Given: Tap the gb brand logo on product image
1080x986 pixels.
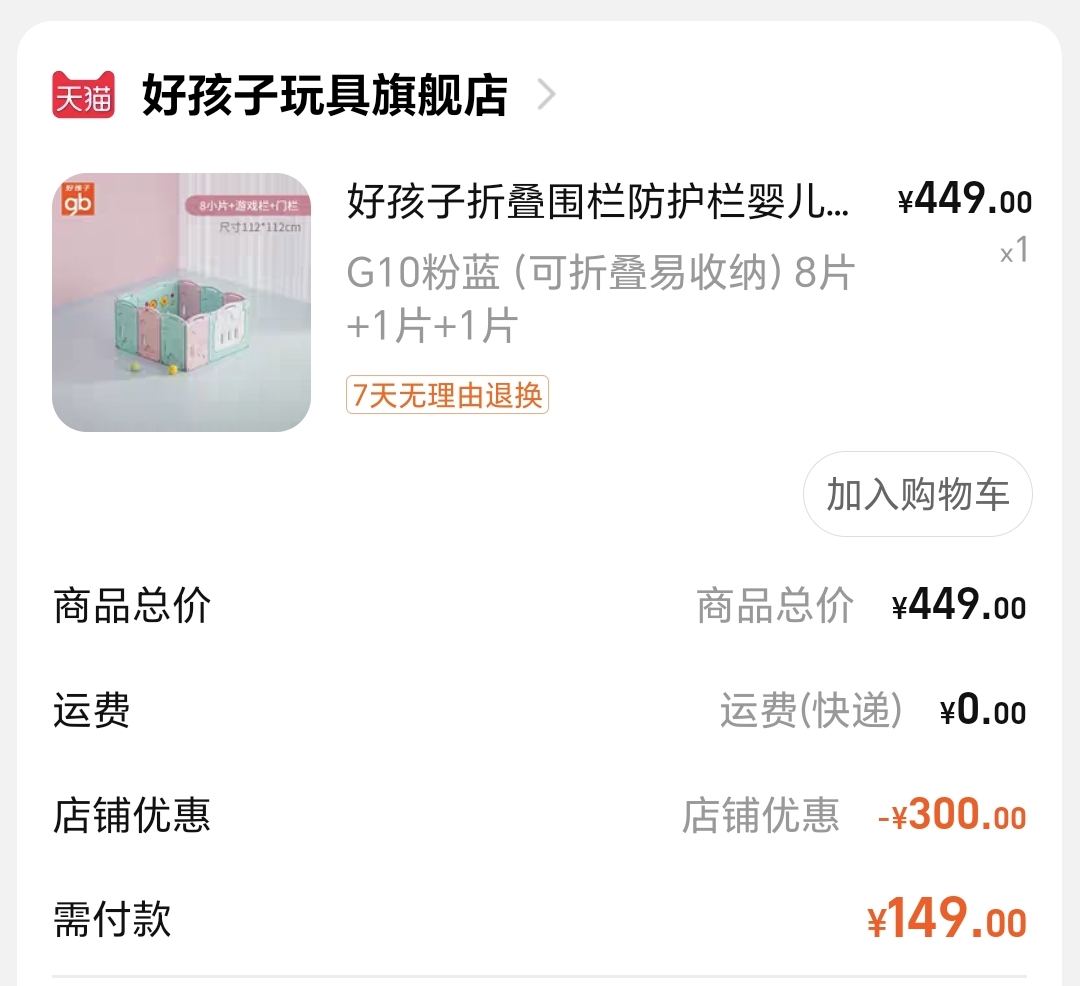Looking at the screenshot, I should pyautogui.click(x=78, y=200).
